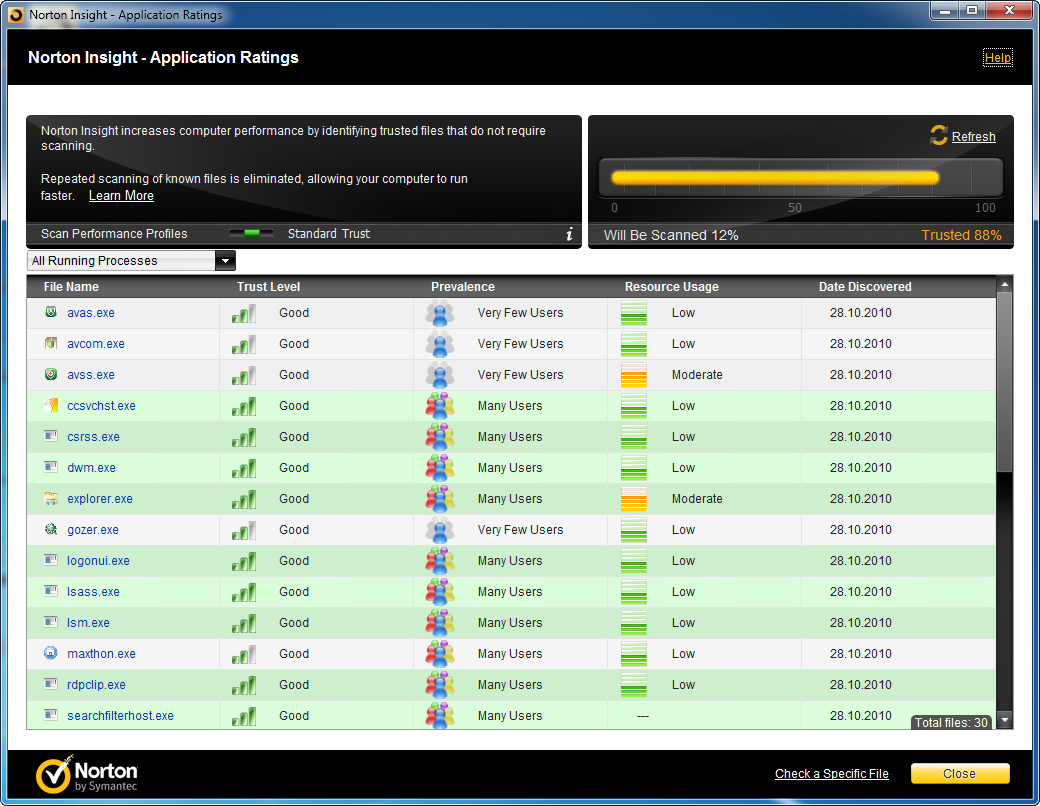Click the Norton by Symantec logo
This screenshot has width=1040, height=806.
tap(87, 774)
